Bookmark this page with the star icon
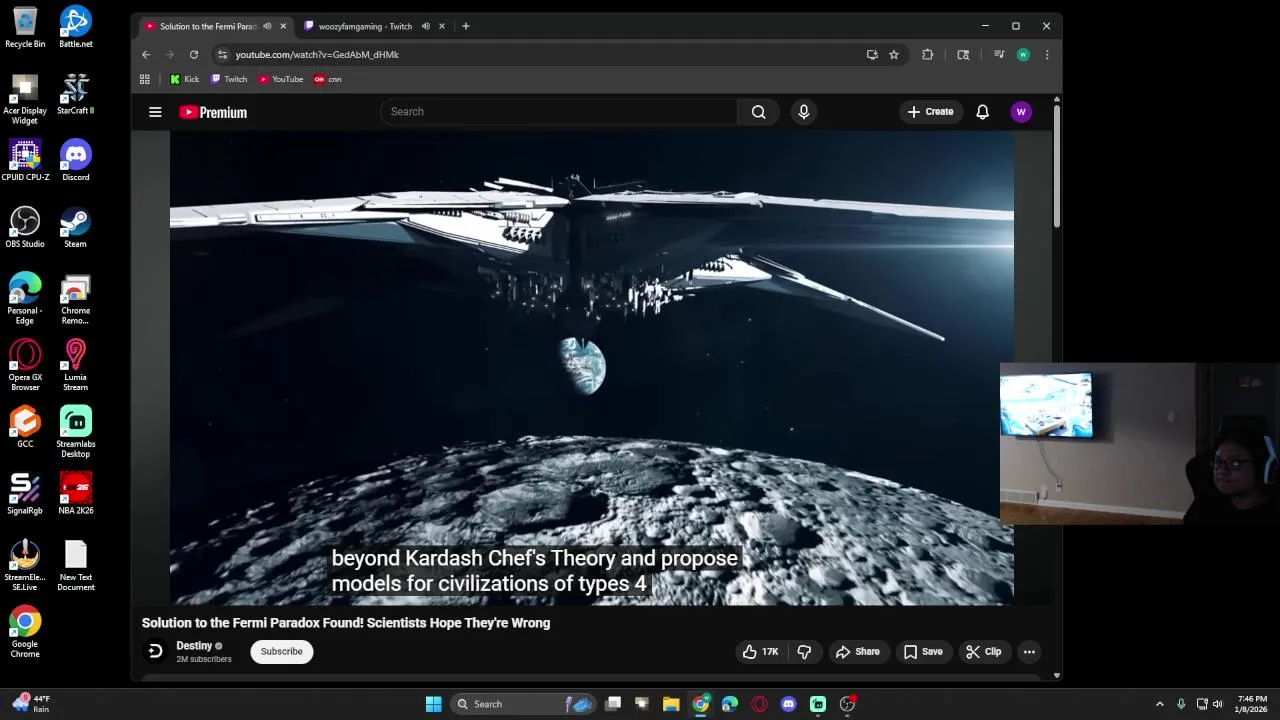 click(894, 55)
